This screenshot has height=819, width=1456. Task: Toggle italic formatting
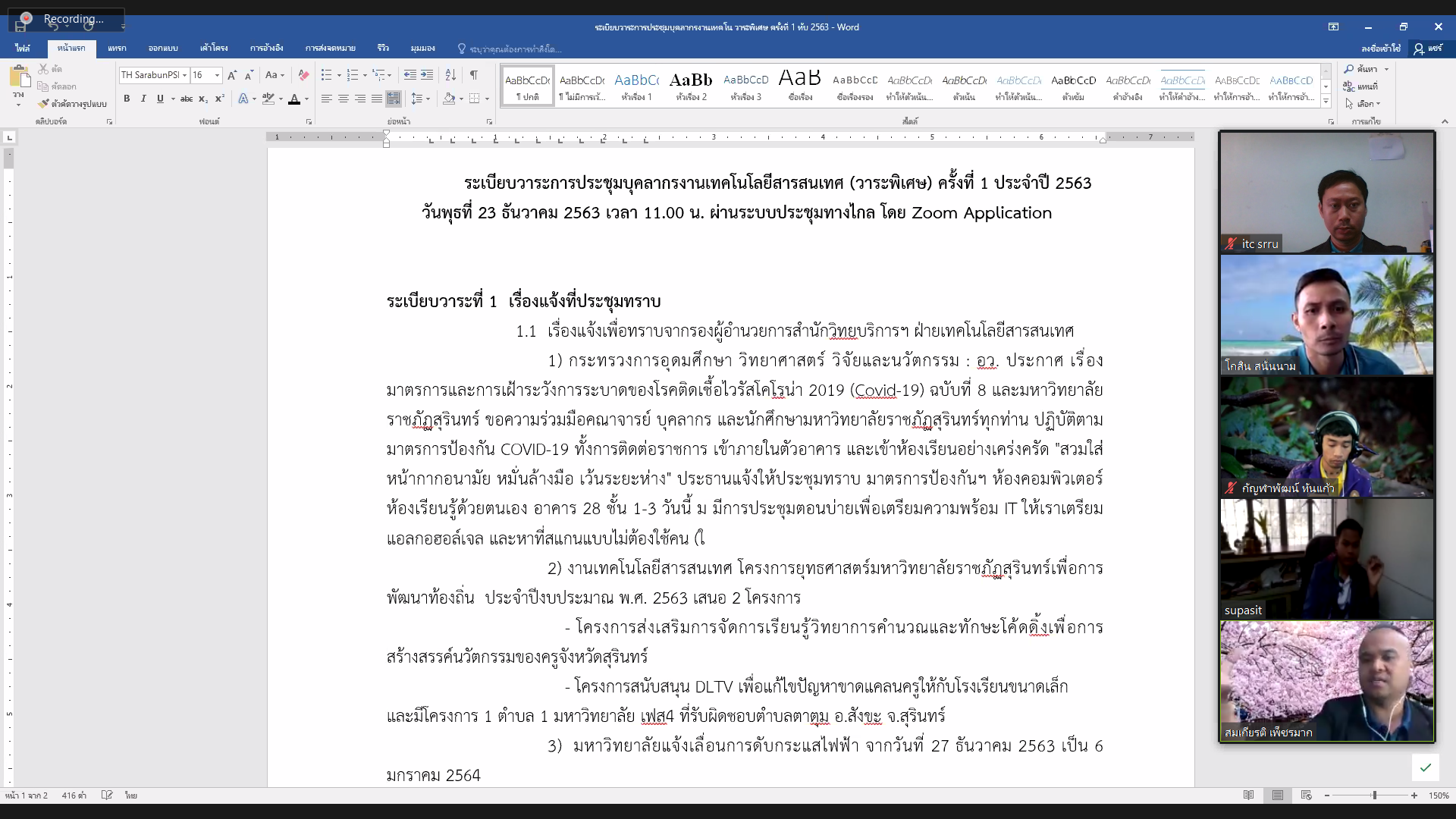click(x=143, y=99)
